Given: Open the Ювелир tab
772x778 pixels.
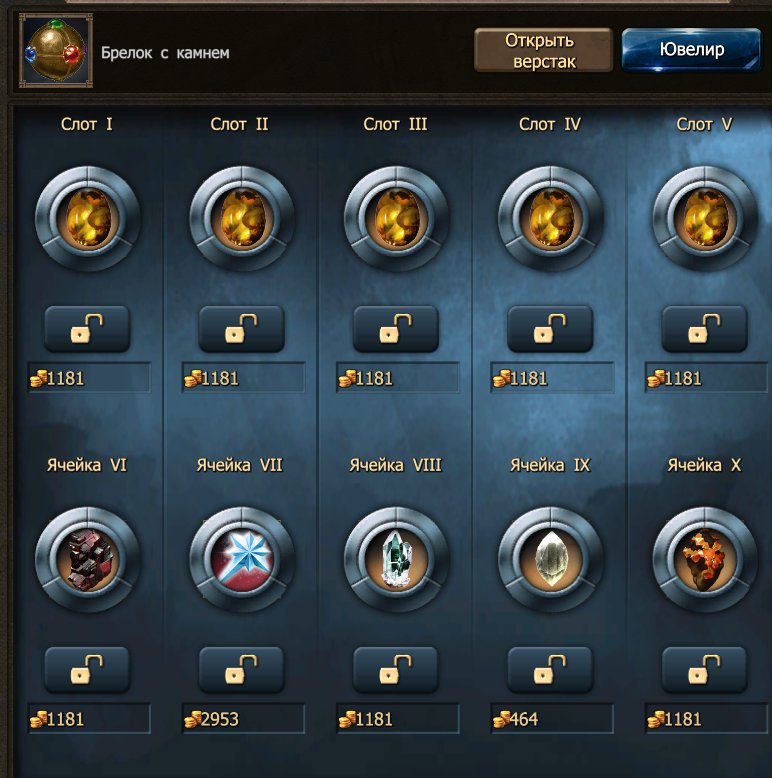Looking at the screenshot, I should pos(691,50).
